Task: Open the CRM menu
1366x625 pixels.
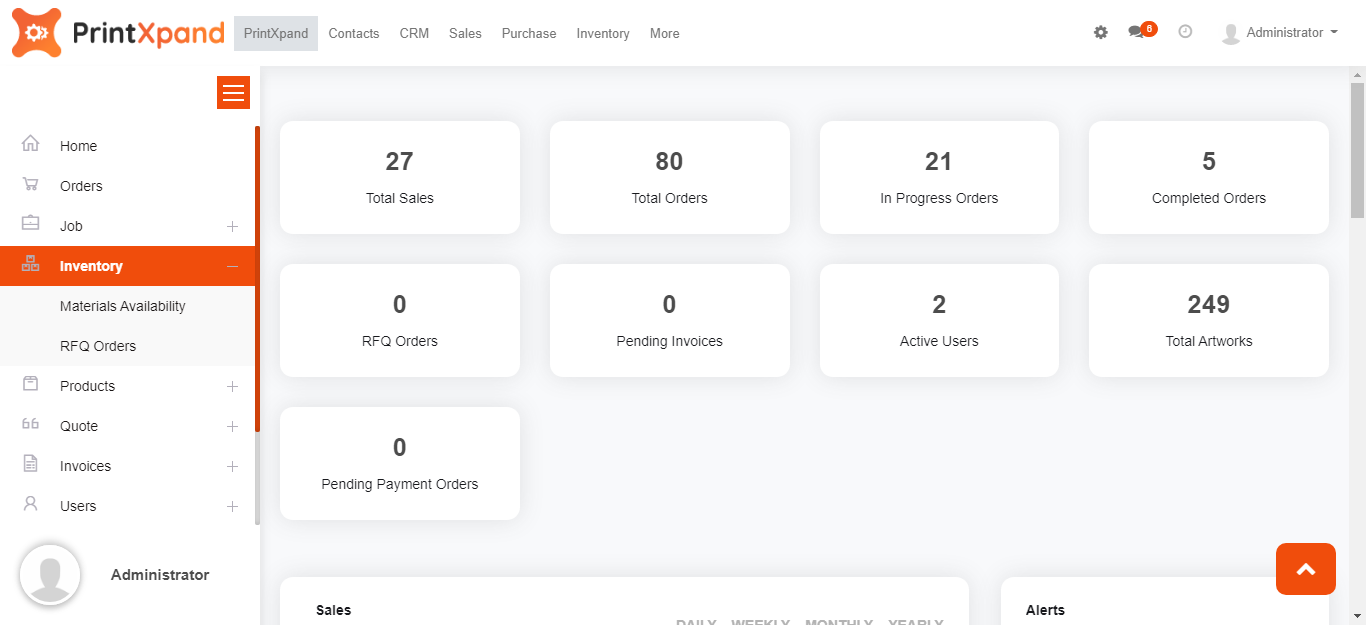Action: coord(414,33)
